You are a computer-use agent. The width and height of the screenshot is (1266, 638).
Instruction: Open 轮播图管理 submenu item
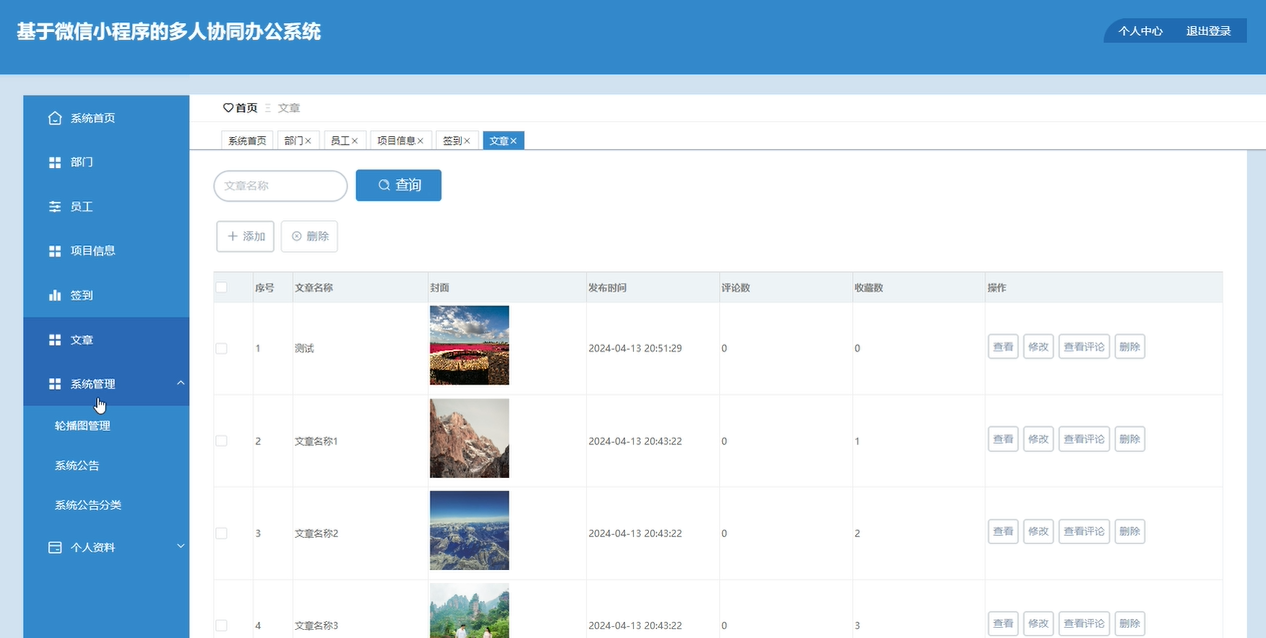pyautogui.click(x=106, y=426)
